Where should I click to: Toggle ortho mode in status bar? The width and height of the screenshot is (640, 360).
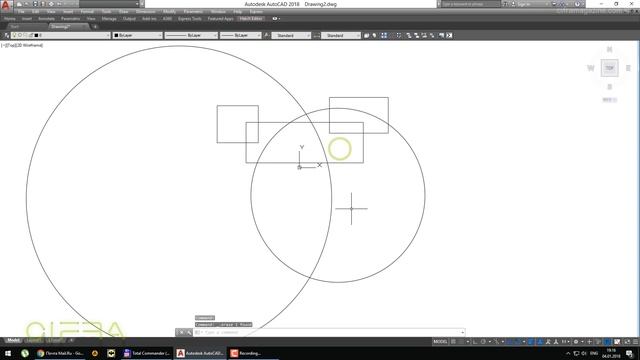[475, 342]
